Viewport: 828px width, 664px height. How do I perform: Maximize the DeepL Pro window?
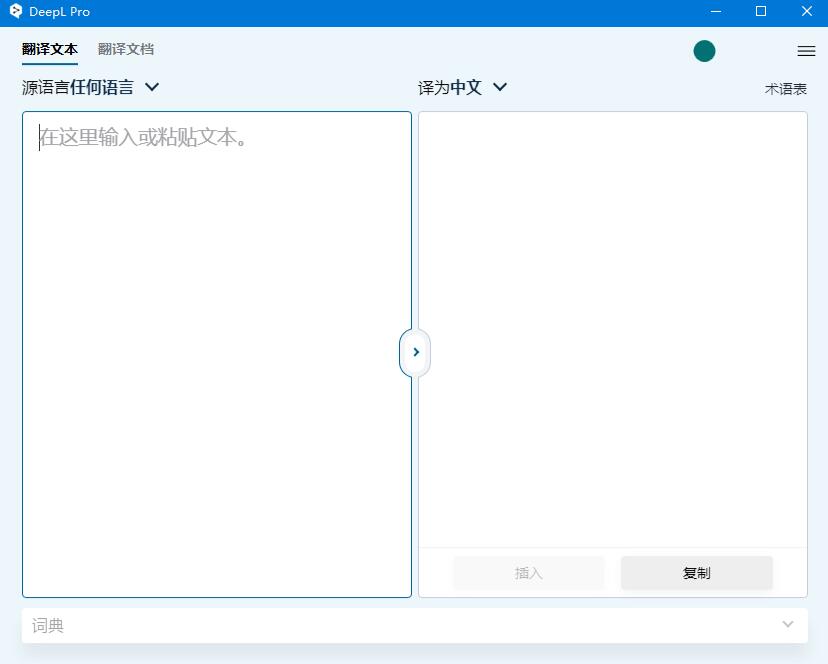tap(761, 12)
